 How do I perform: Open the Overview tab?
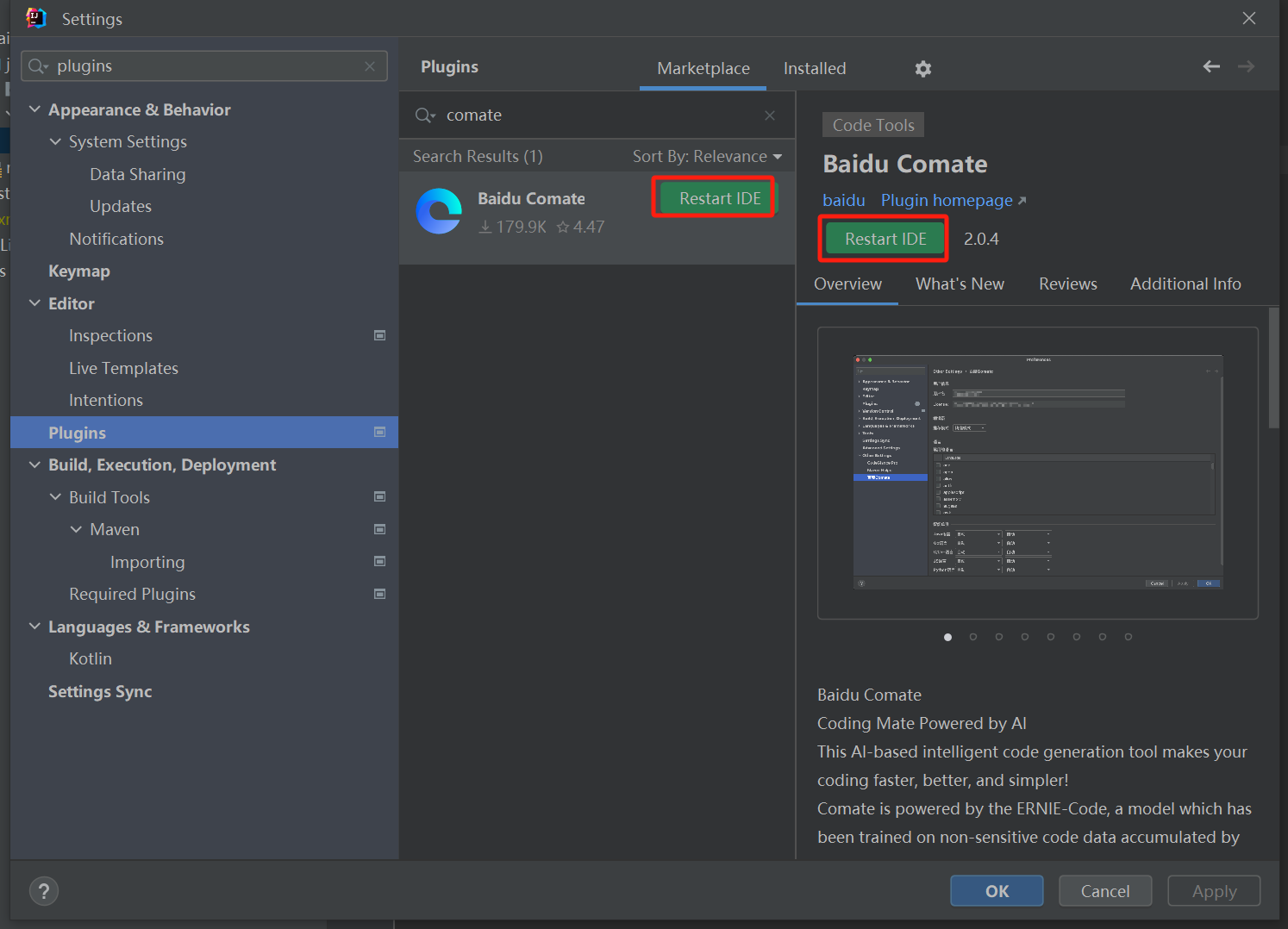[x=847, y=284]
